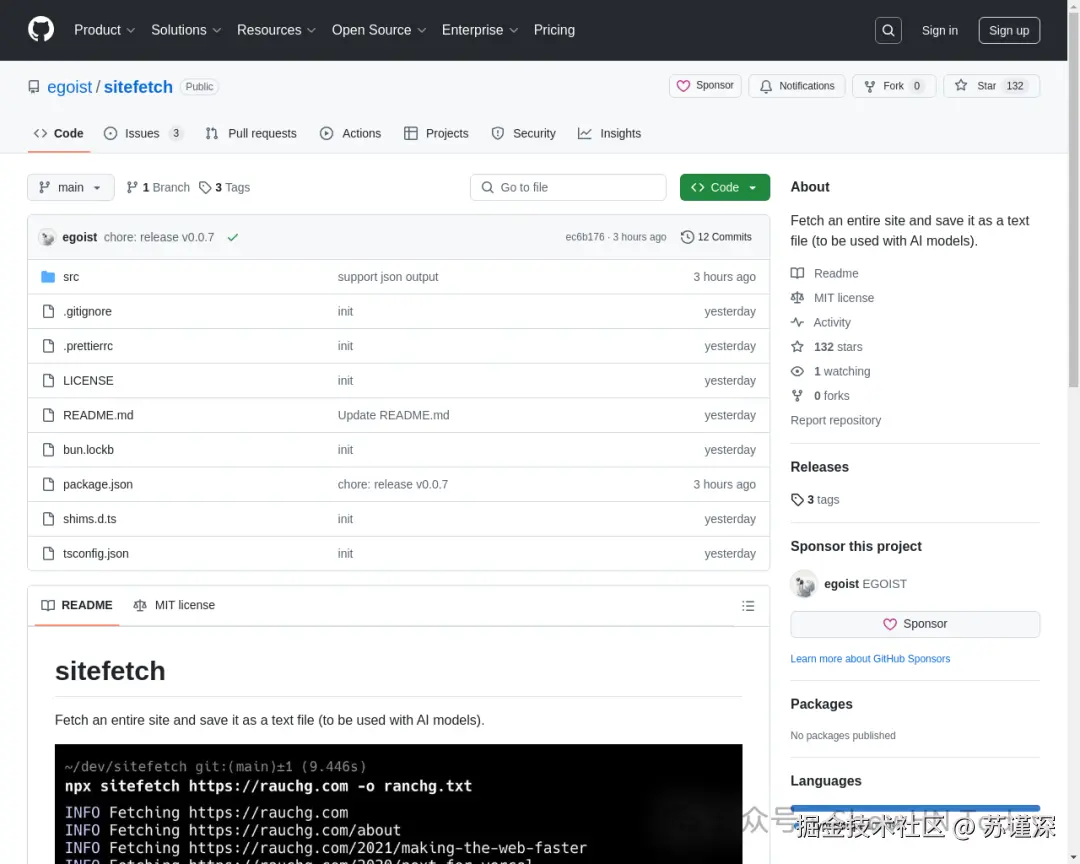Click the package.json file icon
Viewport: 1080px width, 864px height.
click(x=48, y=484)
